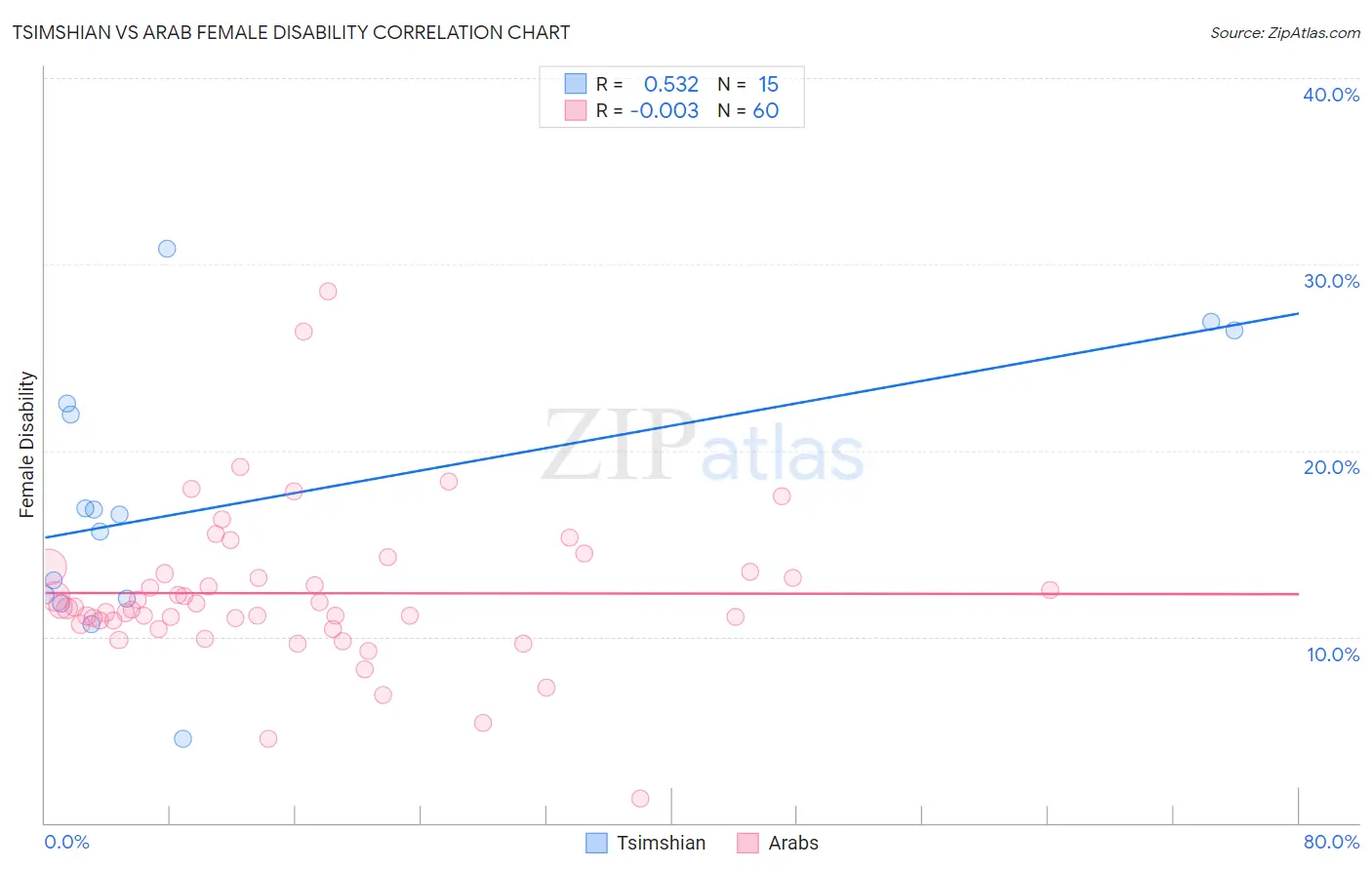Click the 40.0% y-axis tick label
Image resolution: width=1372 pixels, height=870 pixels.
pos(1331,95)
